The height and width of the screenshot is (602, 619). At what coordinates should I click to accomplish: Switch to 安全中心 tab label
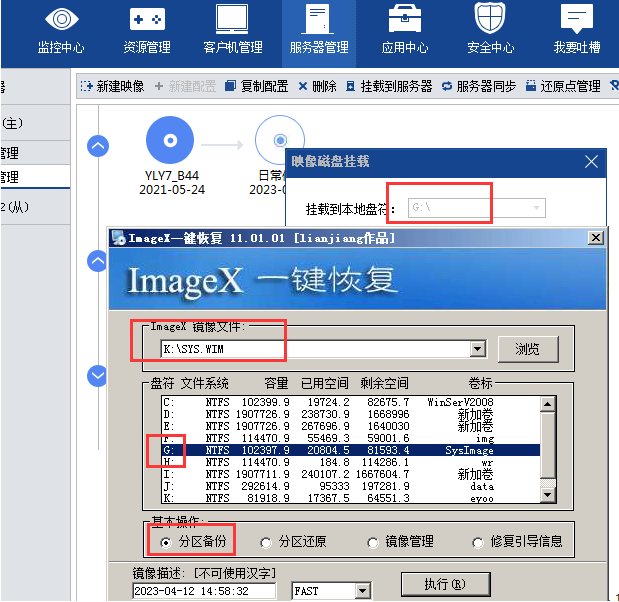[491, 47]
